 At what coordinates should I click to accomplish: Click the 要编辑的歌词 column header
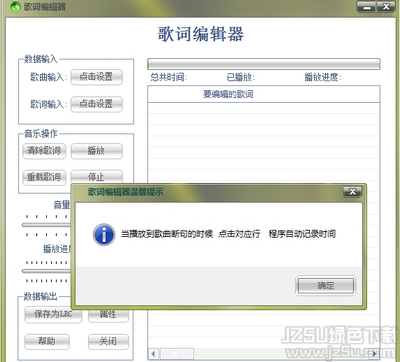pos(263,94)
